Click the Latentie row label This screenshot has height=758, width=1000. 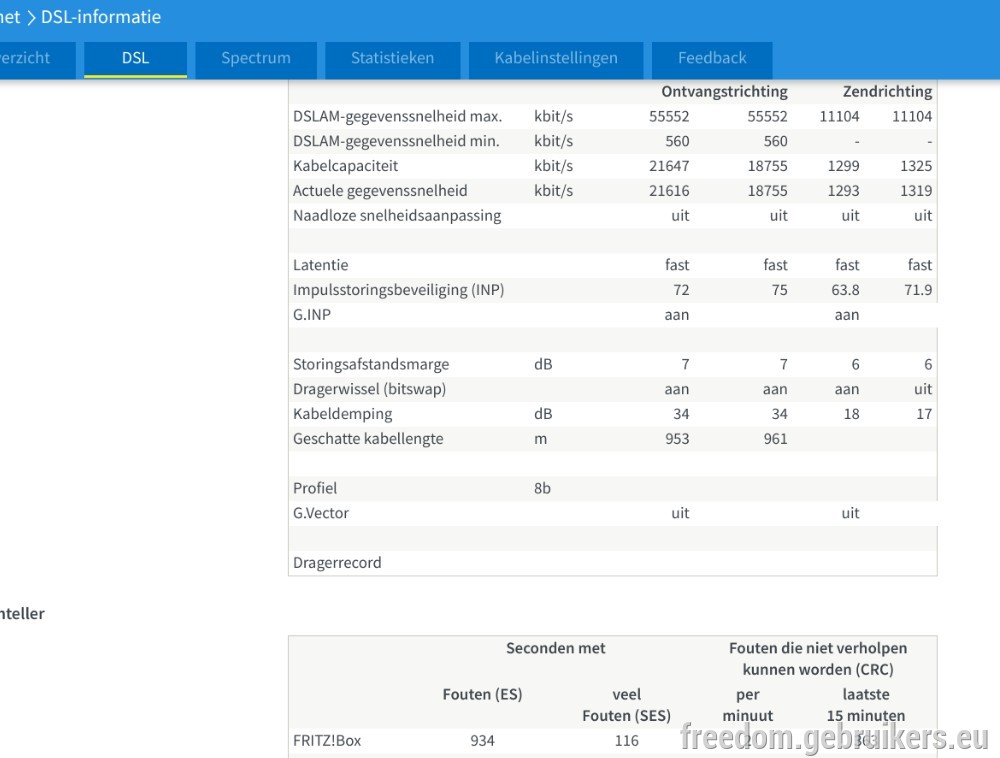[320, 265]
